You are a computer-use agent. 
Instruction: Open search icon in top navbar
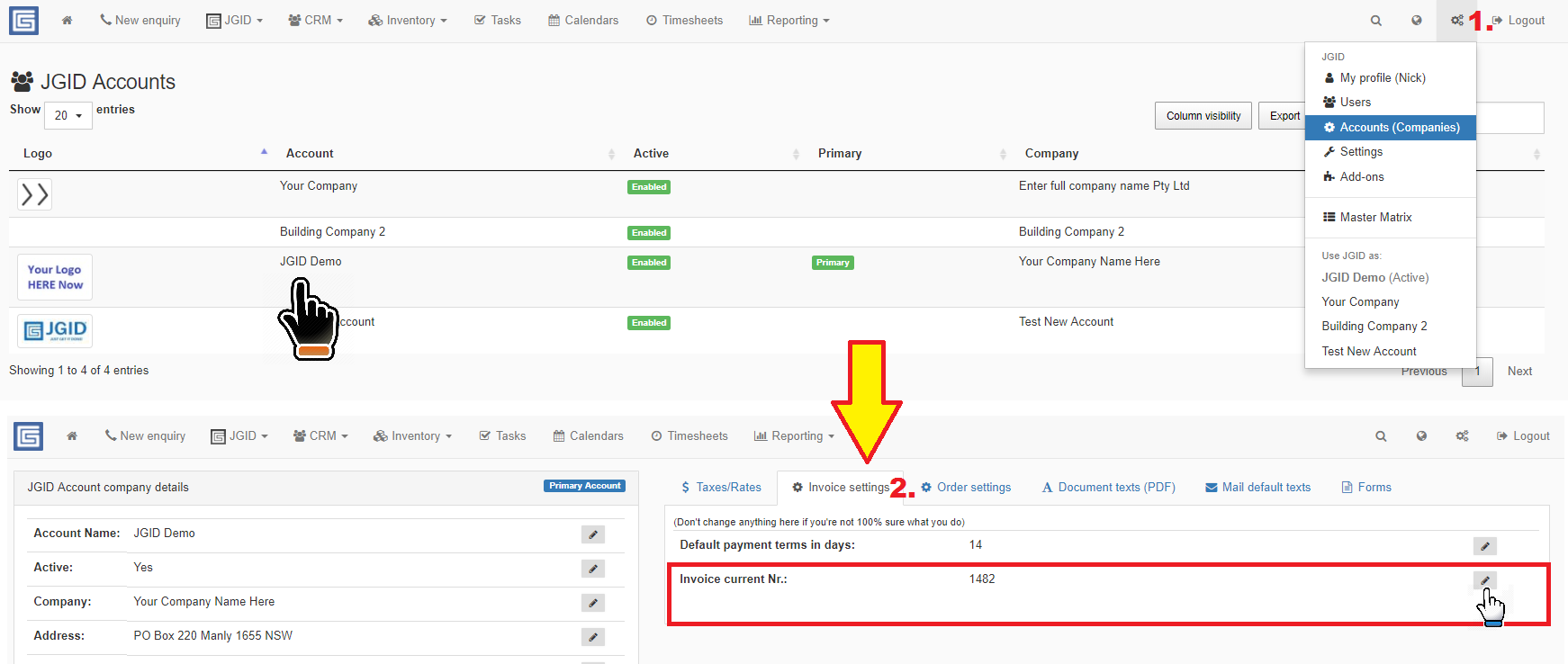pyautogui.click(x=1375, y=21)
